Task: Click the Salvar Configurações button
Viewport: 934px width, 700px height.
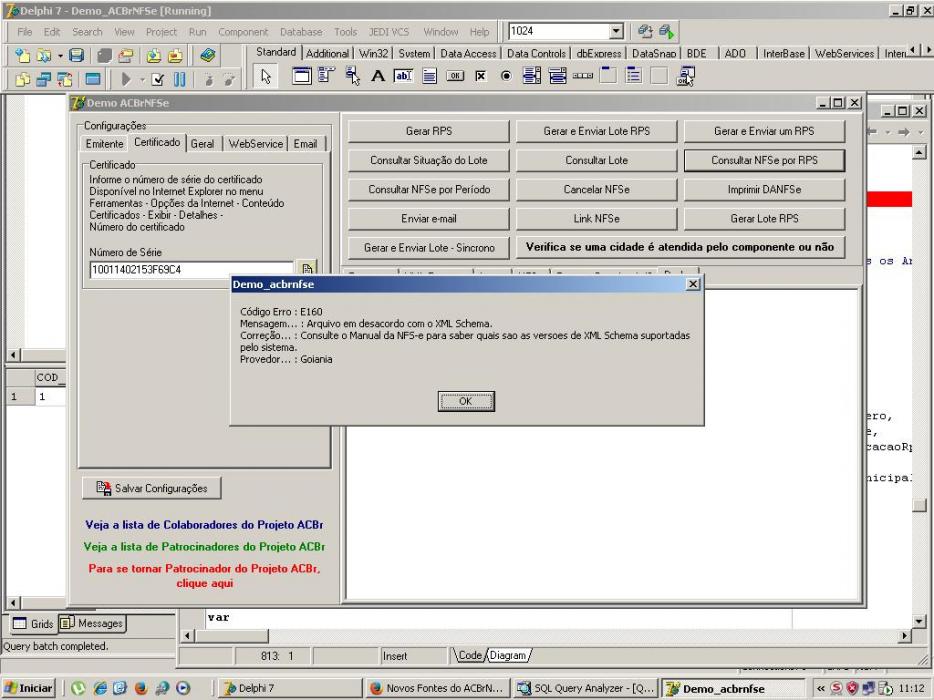Action: (152, 488)
